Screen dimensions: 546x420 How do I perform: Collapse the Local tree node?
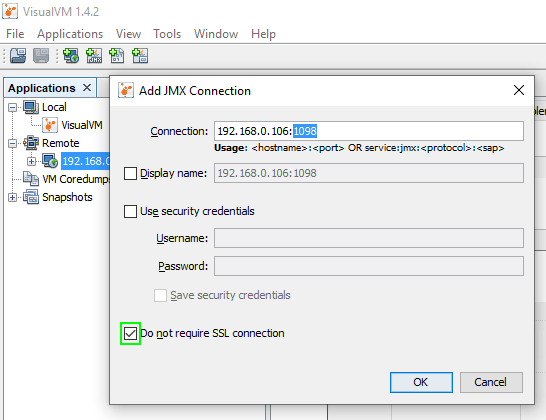(13, 107)
